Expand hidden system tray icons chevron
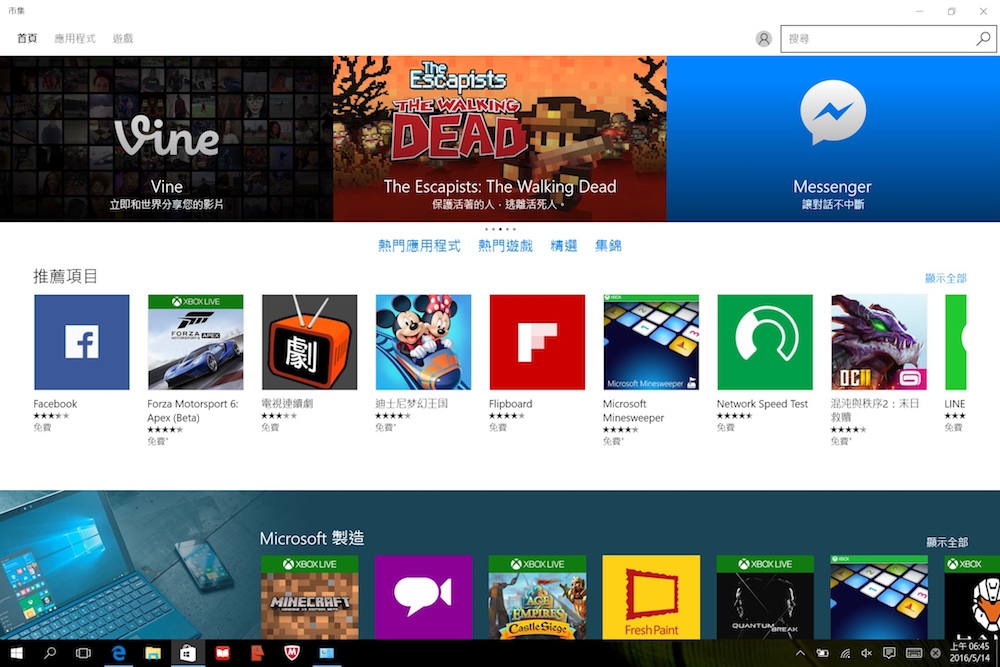1000x667 pixels. [801, 653]
